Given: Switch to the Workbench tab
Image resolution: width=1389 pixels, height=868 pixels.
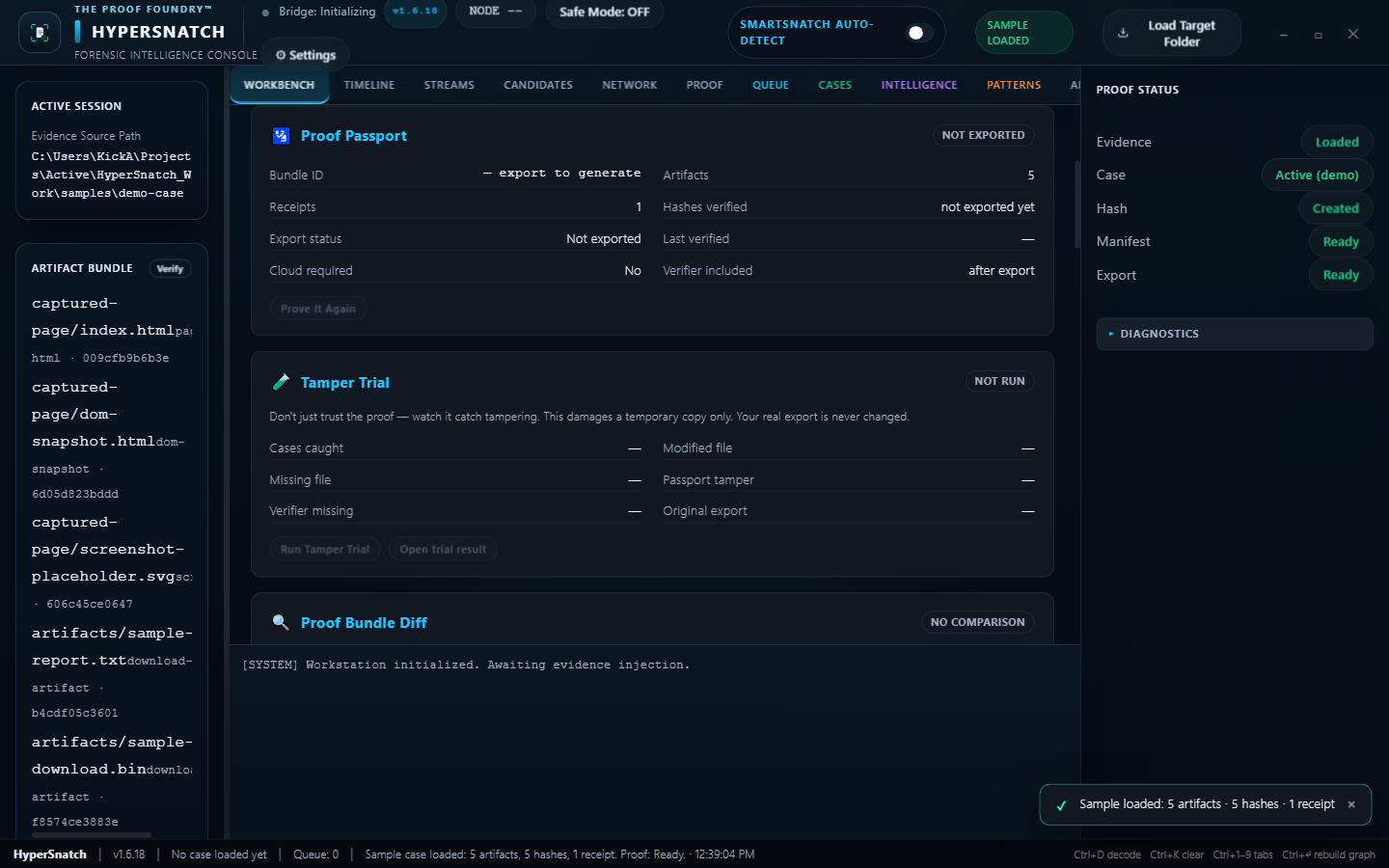Looking at the screenshot, I should pos(279,85).
